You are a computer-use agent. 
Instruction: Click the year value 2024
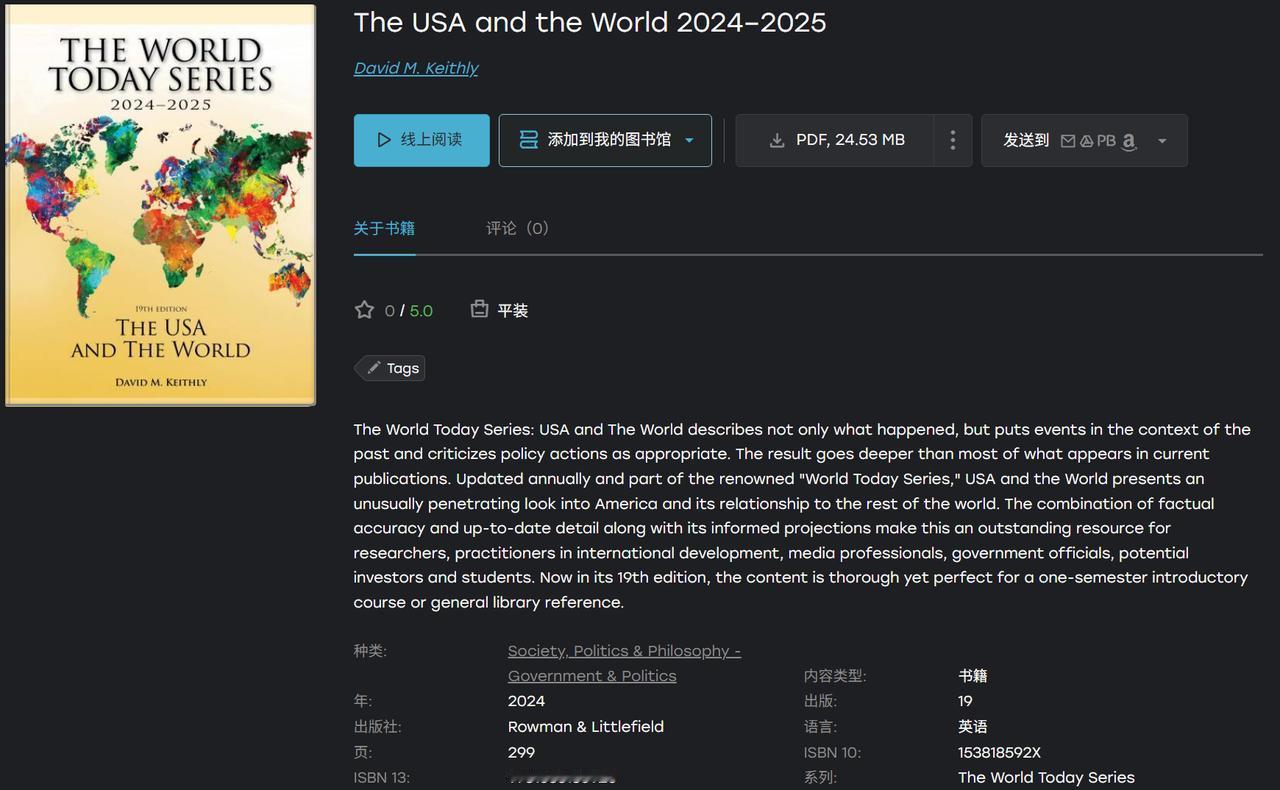526,701
